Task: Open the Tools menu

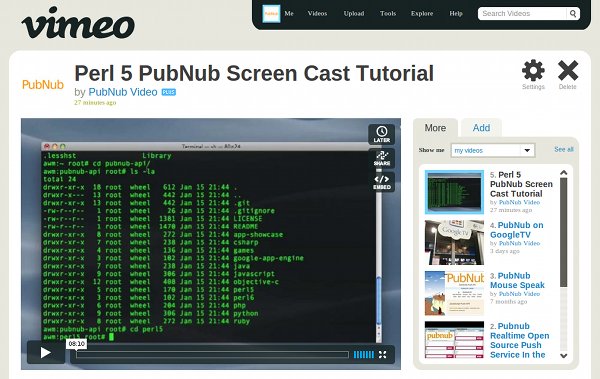Action: tap(388, 13)
